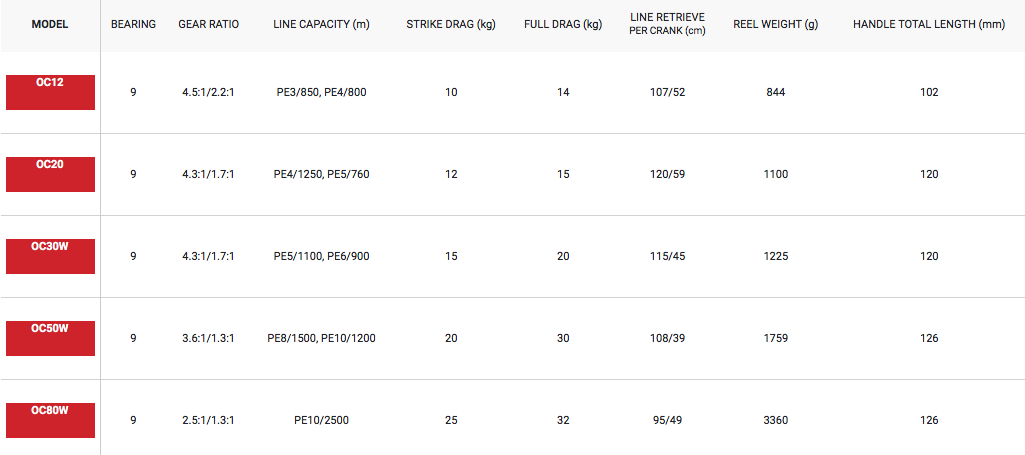Click LINE RETRIEVE PER CRANK header
The image size is (1025, 455).
667,24
